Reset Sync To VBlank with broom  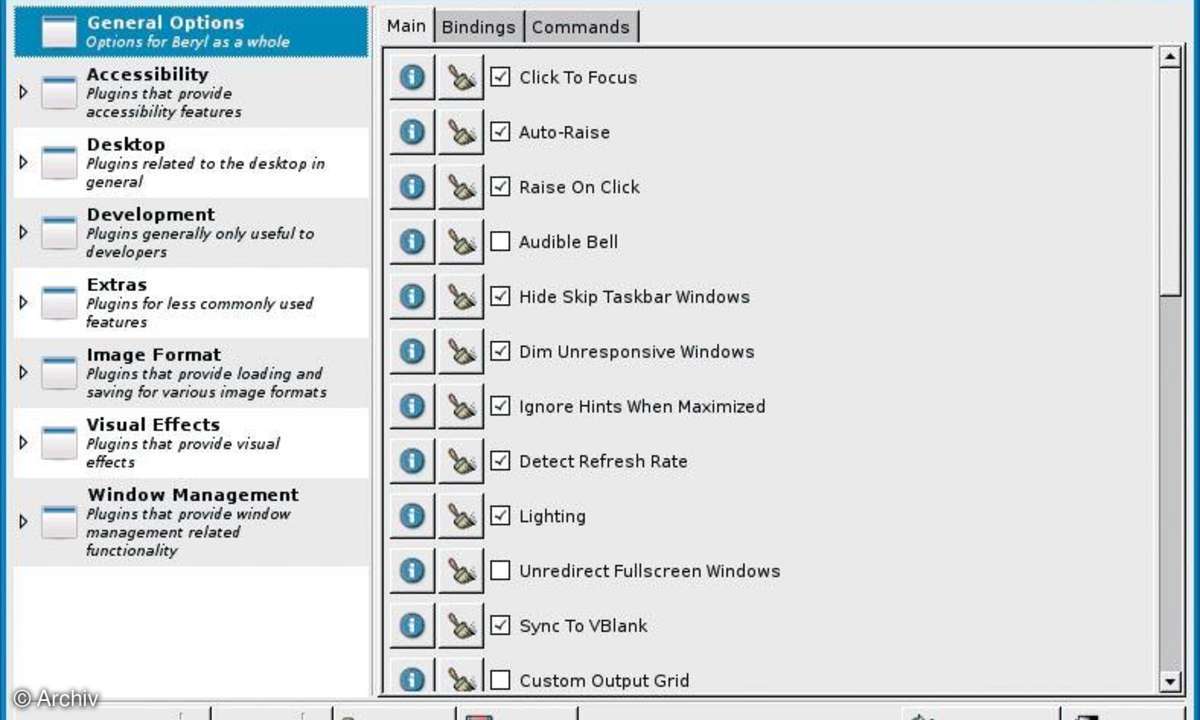(461, 626)
